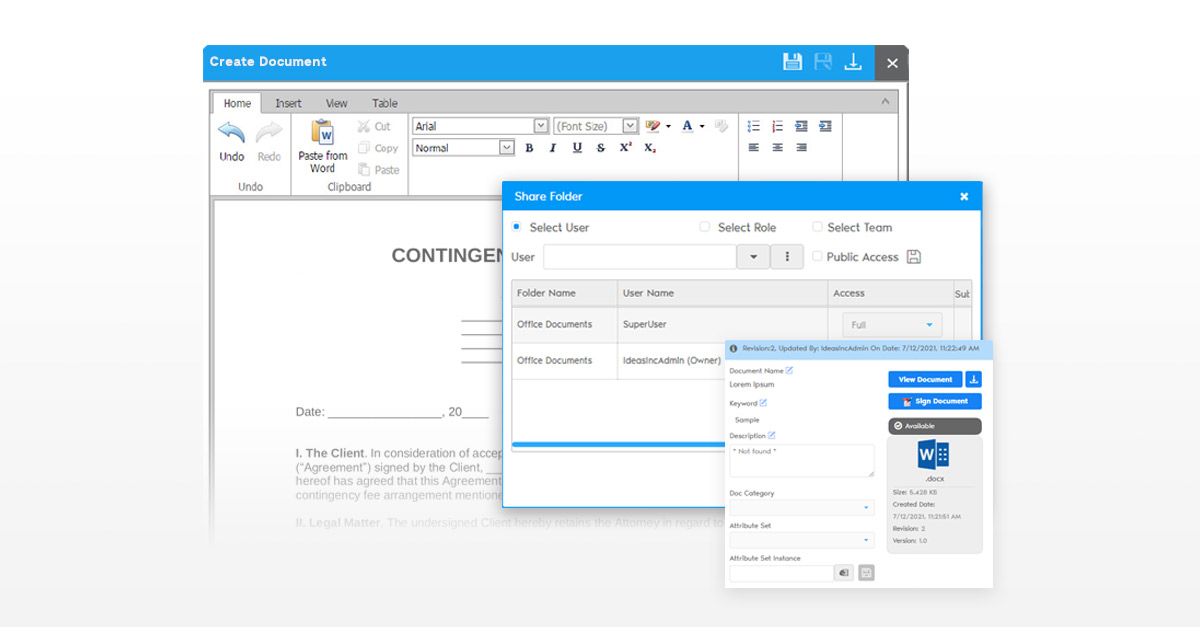Open the Full access dropdown for SuperUser
Viewport: 1200px width, 627px height.
point(891,325)
